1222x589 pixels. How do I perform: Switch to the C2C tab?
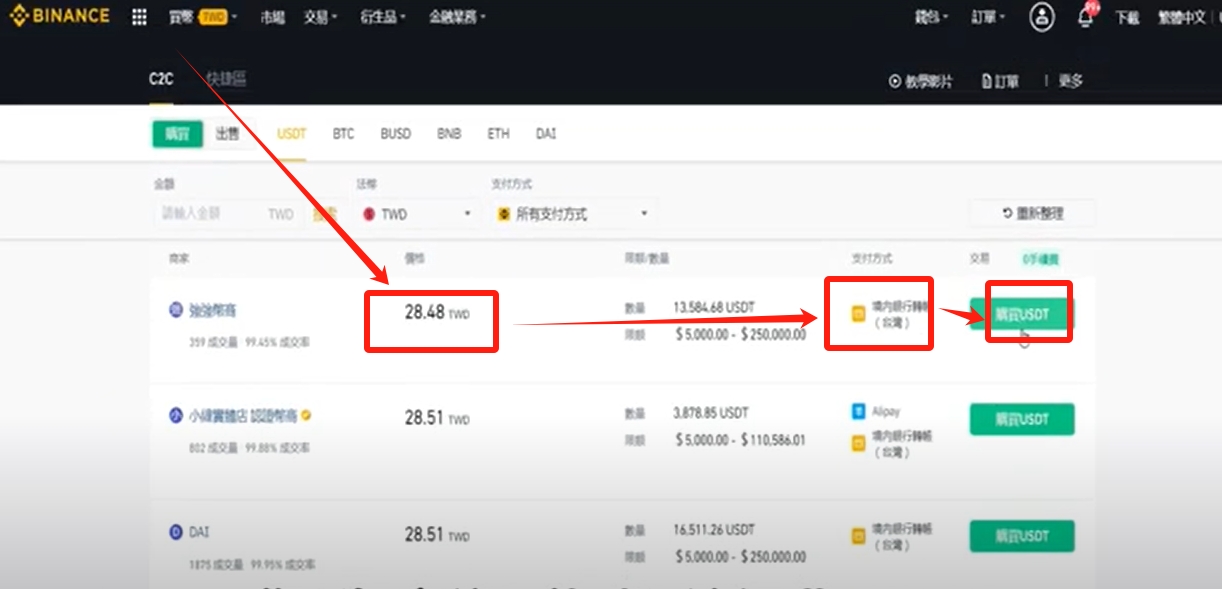pyautogui.click(x=160, y=80)
